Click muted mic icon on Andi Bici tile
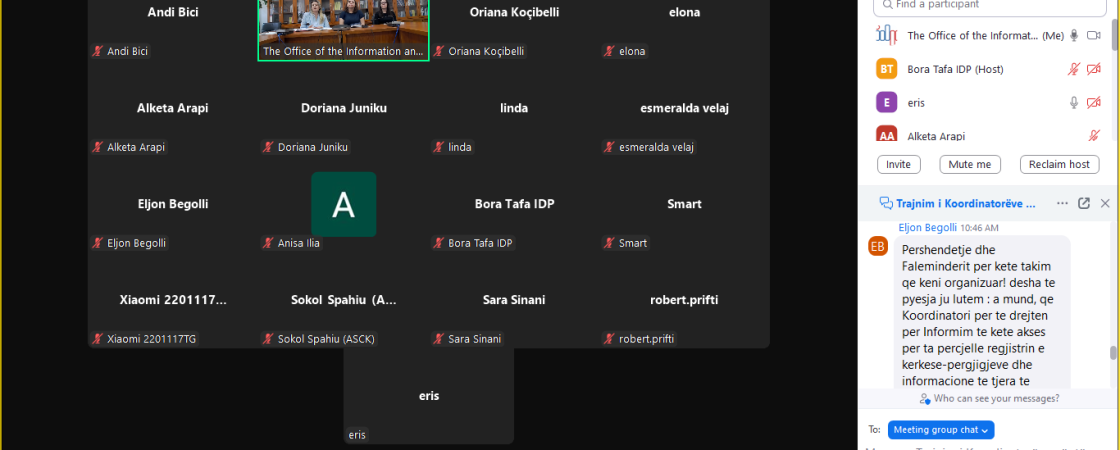1120x450 pixels. point(98,51)
